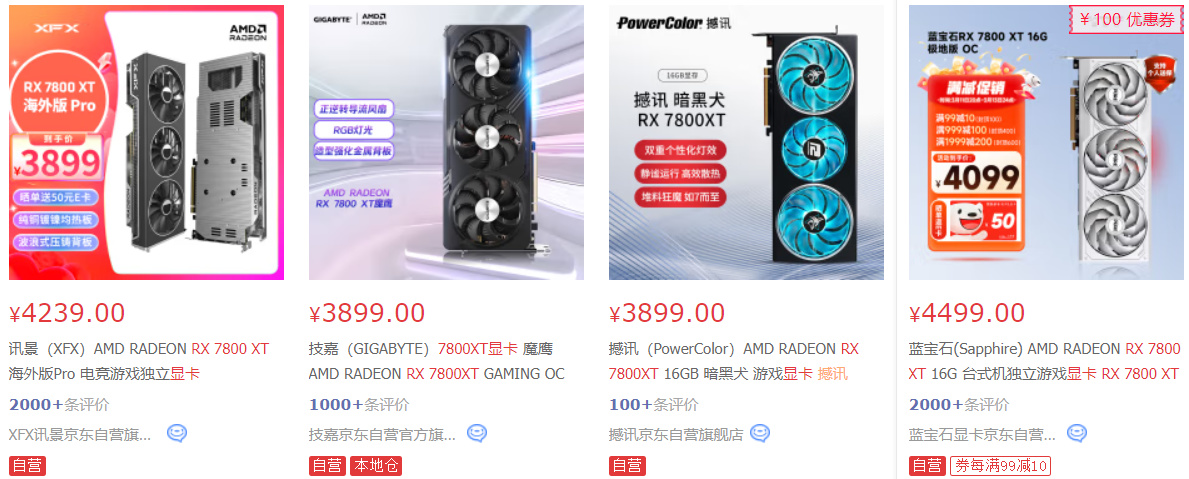The width and height of the screenshot is (1189, 479).
Task: Click 券每满99减10 coupon tag
Action: [x=1000, y=465]
